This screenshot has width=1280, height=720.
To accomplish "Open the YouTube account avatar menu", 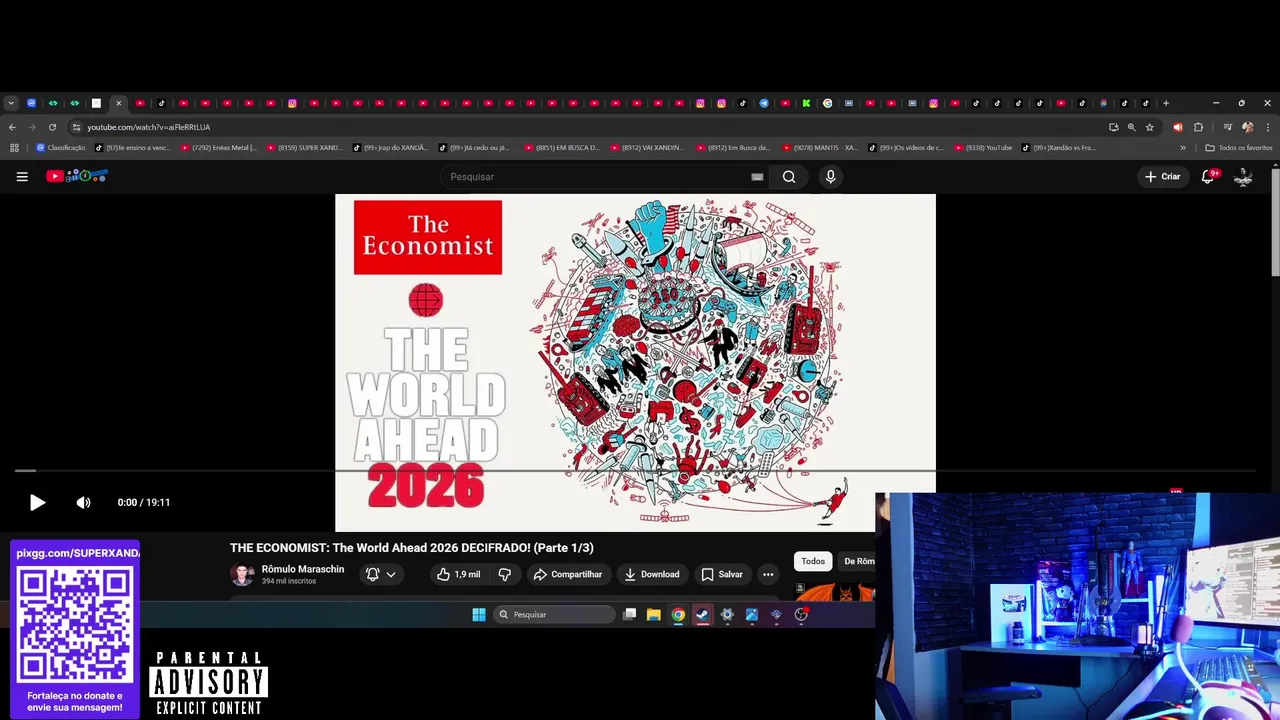I will coord(1243,176).
